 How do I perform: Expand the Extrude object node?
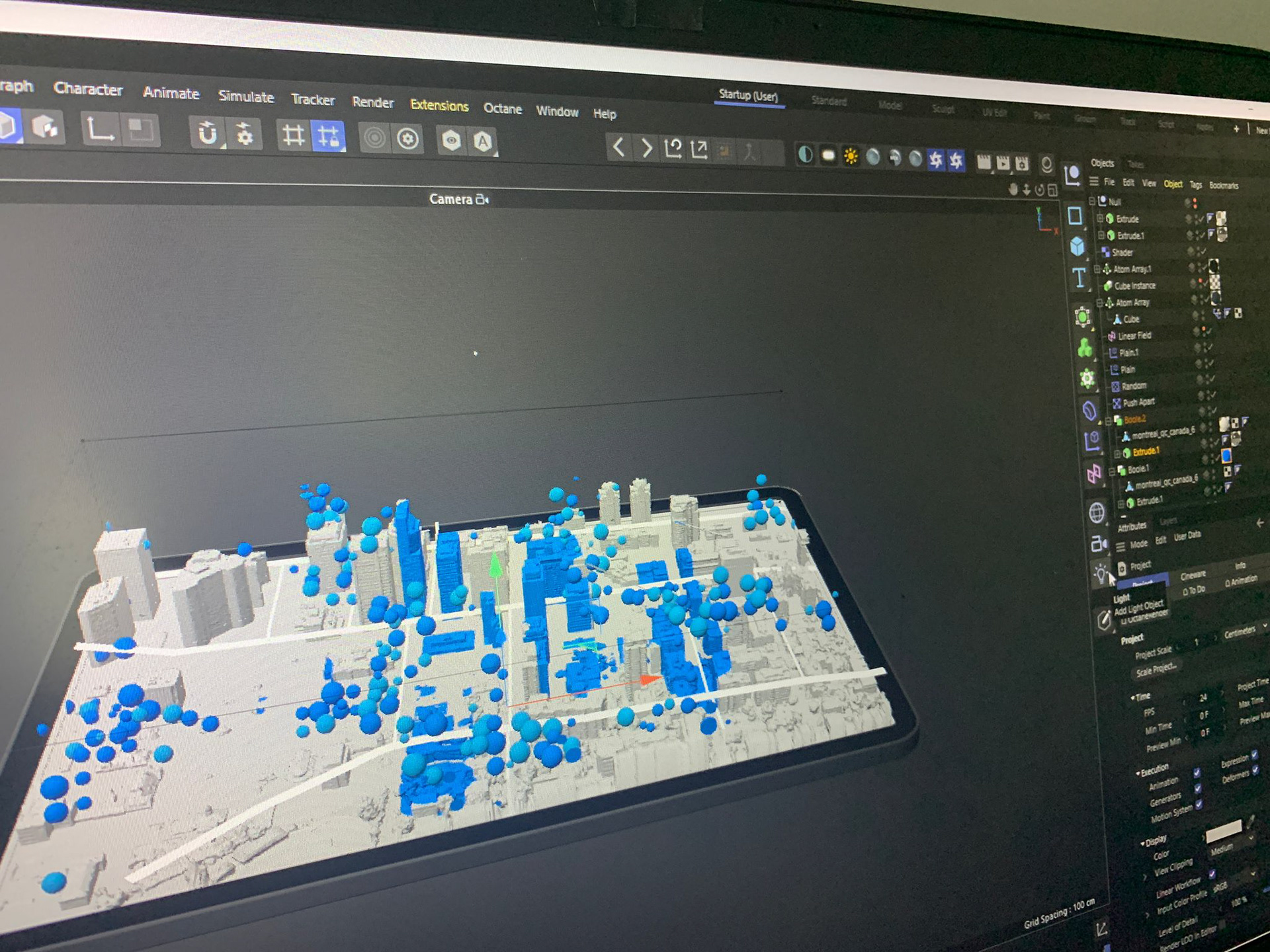point(1100,218)
